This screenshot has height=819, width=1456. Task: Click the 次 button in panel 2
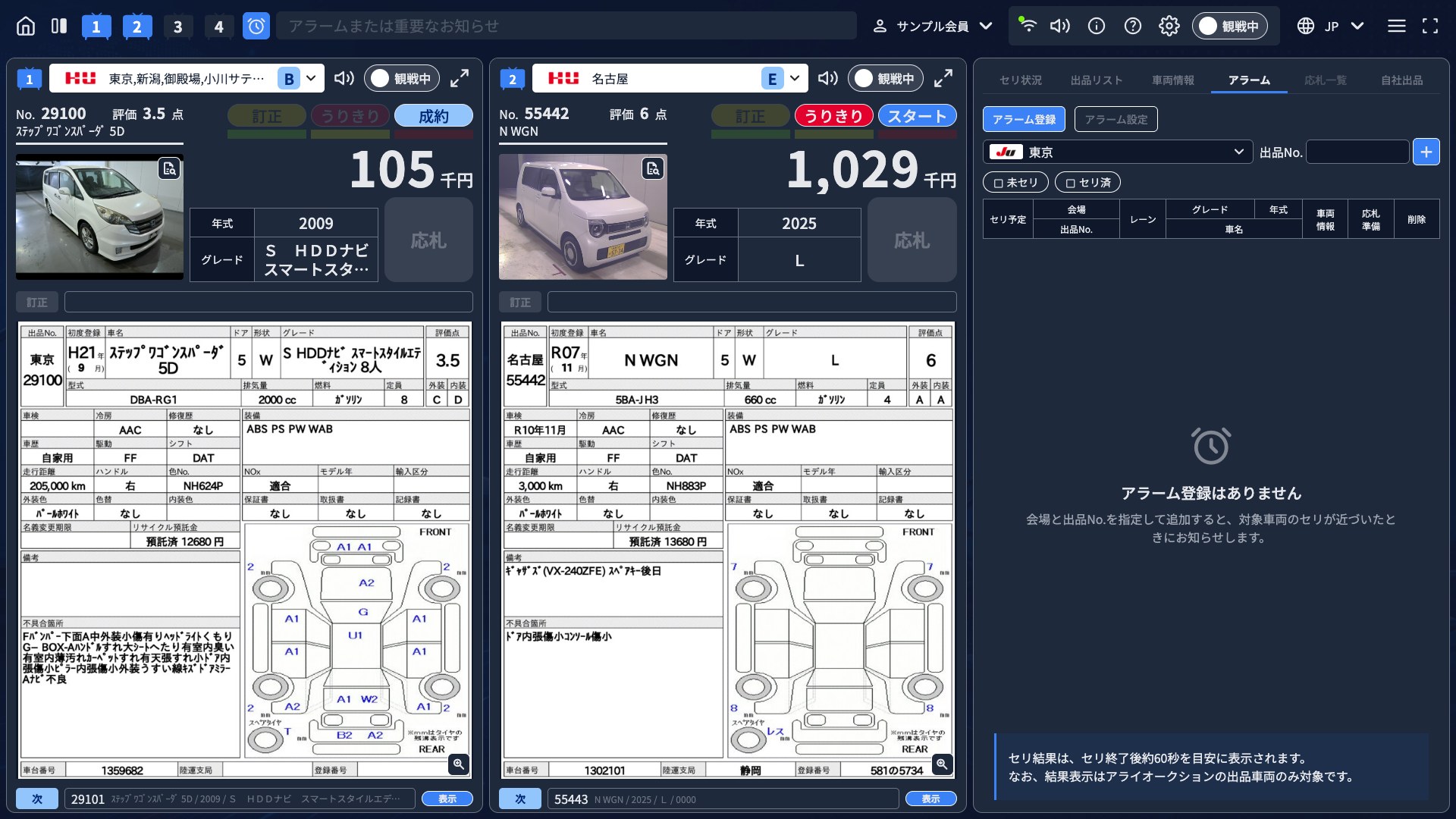(520, 799)
